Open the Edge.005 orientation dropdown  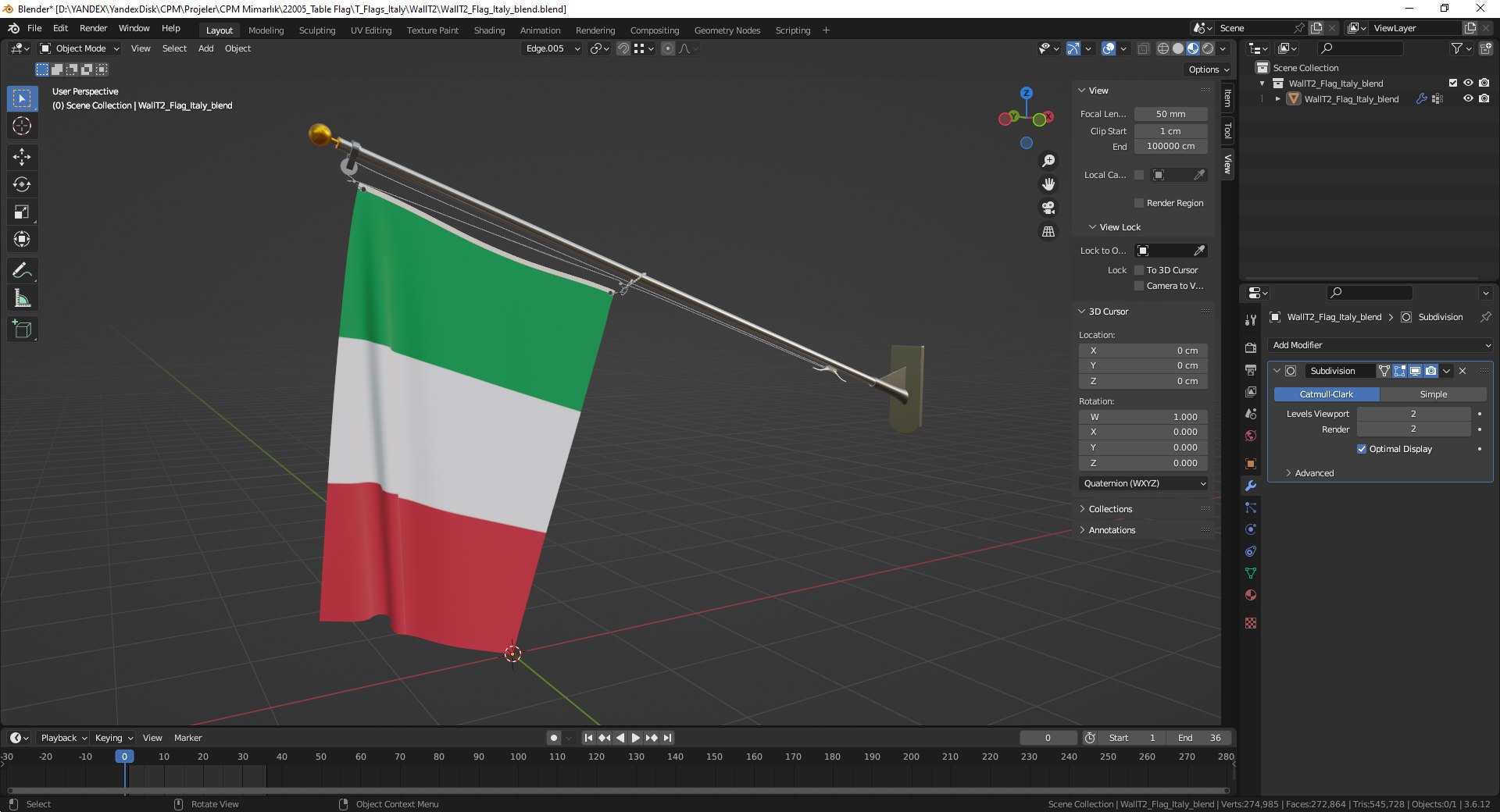pyautogui.click(x=552, y=48)
